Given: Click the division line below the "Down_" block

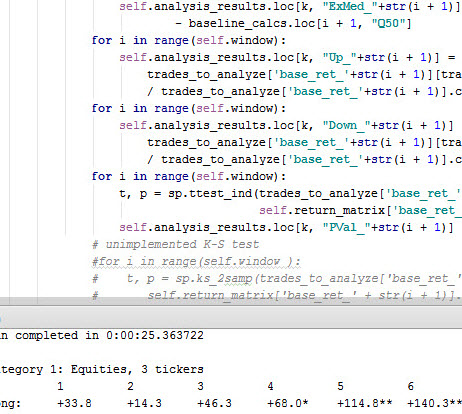Looking at the screenshot, I should [x=304, y=160].
